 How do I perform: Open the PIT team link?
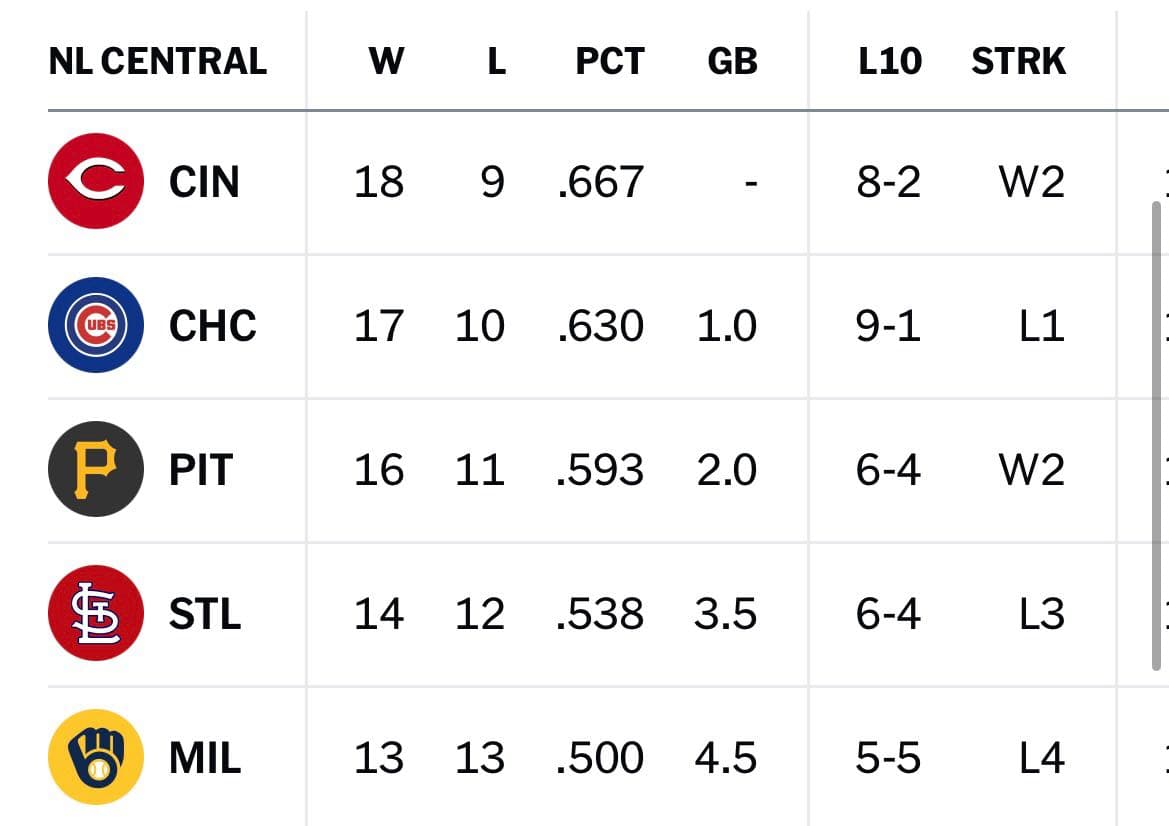point(201,470)
